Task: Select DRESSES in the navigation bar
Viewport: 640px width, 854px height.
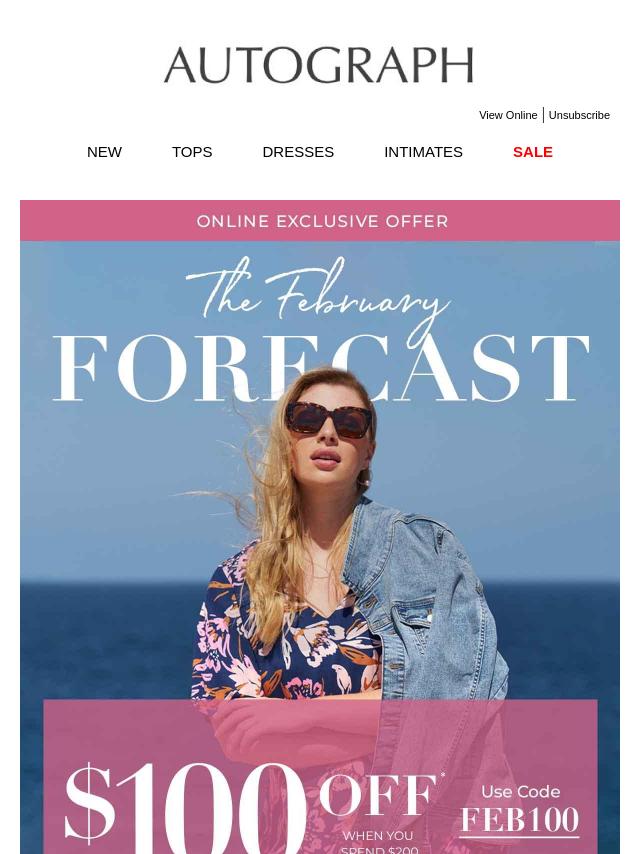Action: pos(298,152)
